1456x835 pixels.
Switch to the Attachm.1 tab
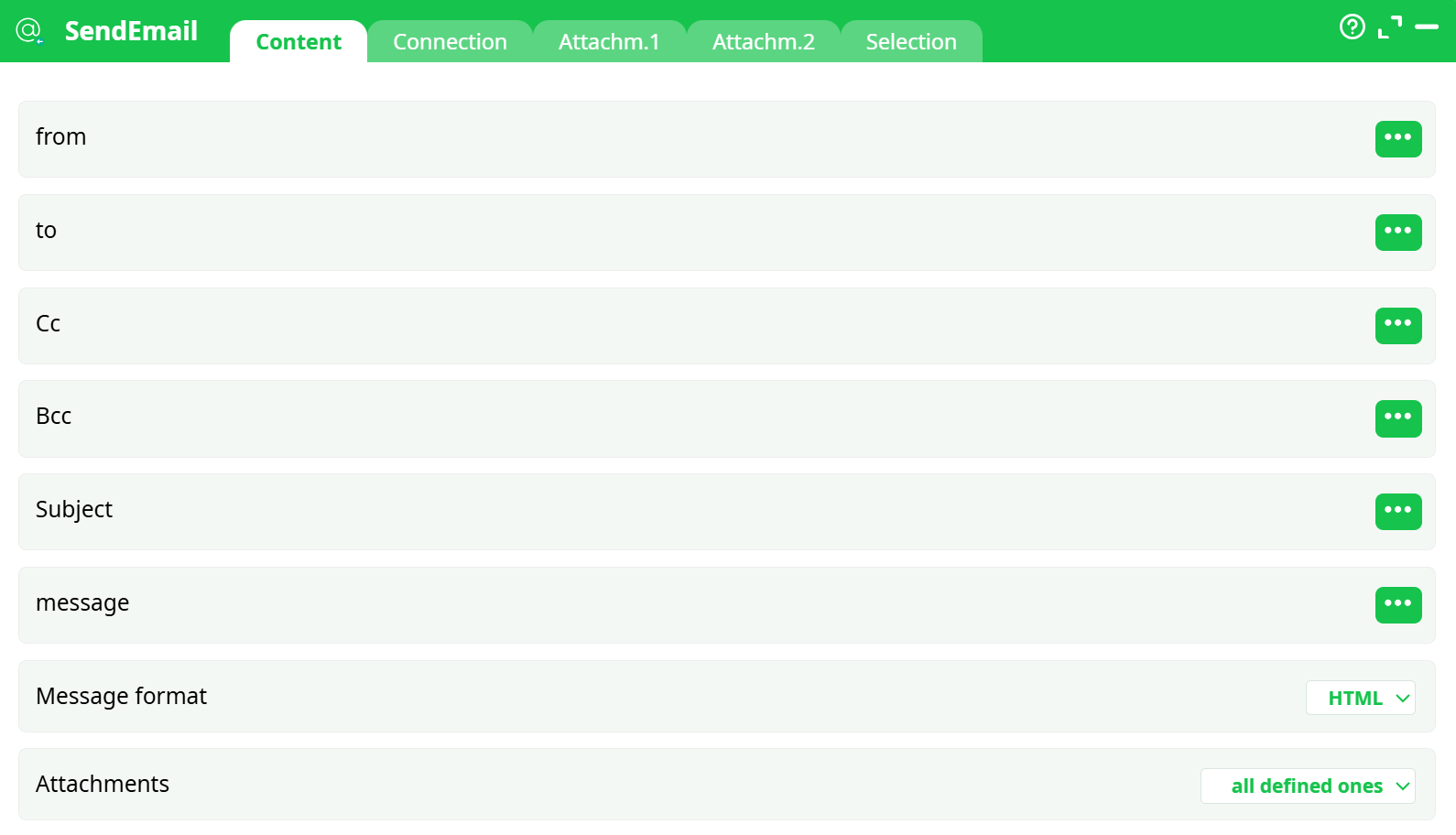click(x=609, y=42)
